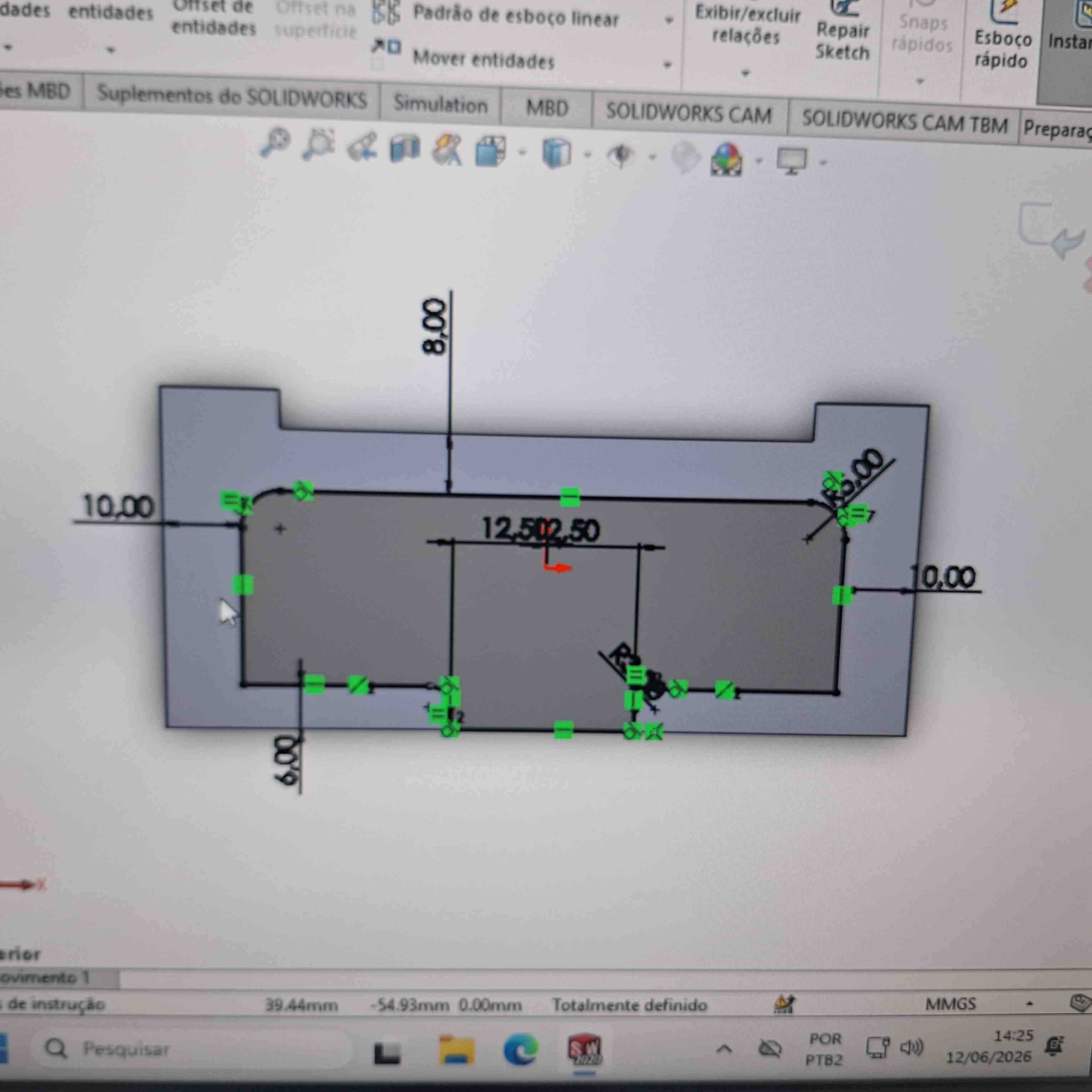Viewport: 1092px width, 1092px height.
Task: Open the MMGS unit system selector
Action: tap(951, 1004)
